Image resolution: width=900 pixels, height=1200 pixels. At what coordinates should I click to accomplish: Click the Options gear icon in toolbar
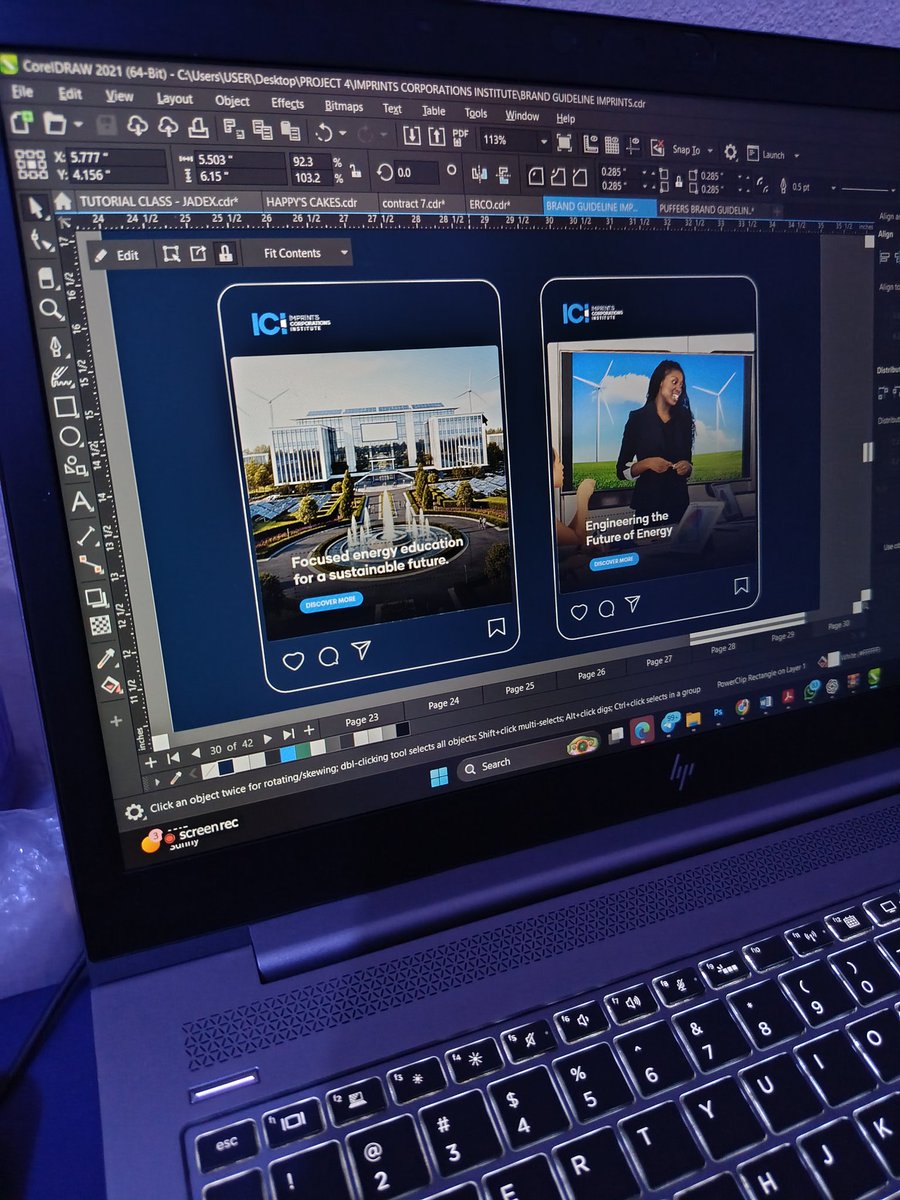(730, 152)
